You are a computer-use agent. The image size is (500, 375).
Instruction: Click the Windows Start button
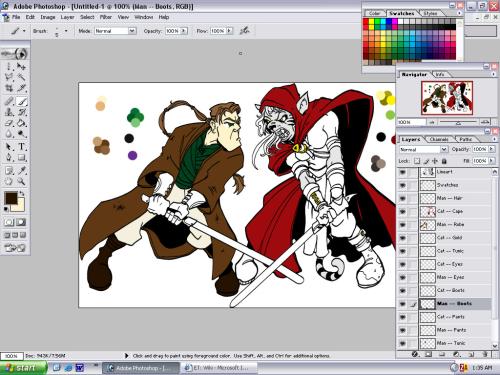[23, 368]
